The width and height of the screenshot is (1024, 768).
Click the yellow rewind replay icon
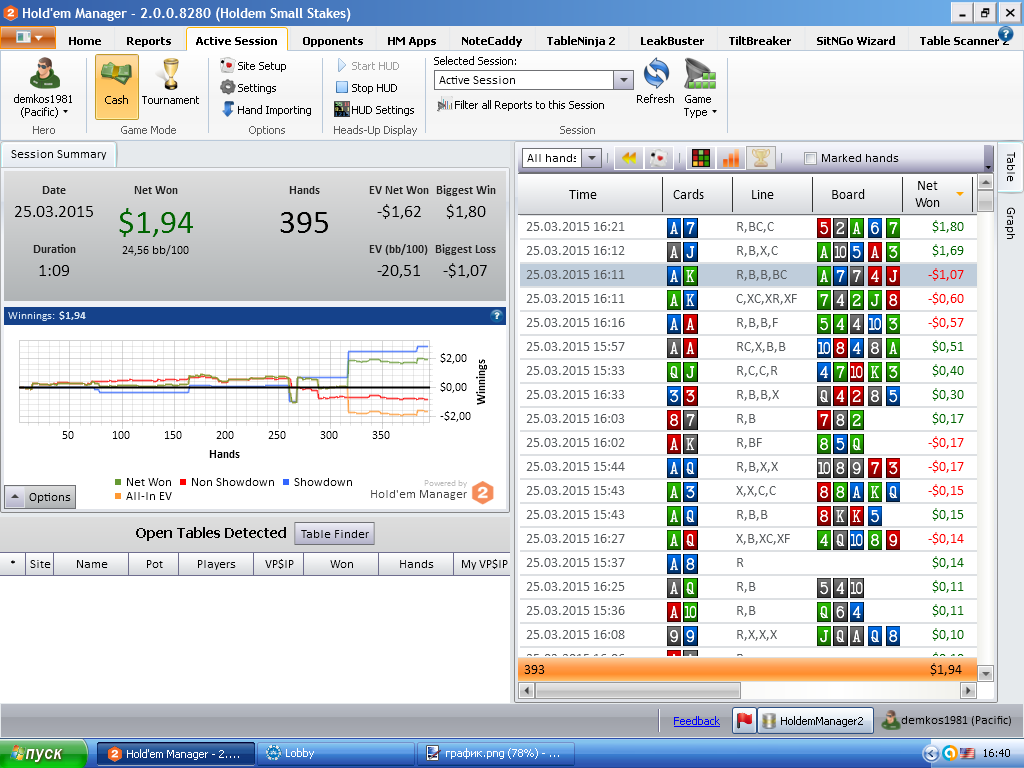pyautogui.click(x=629, y=157)
